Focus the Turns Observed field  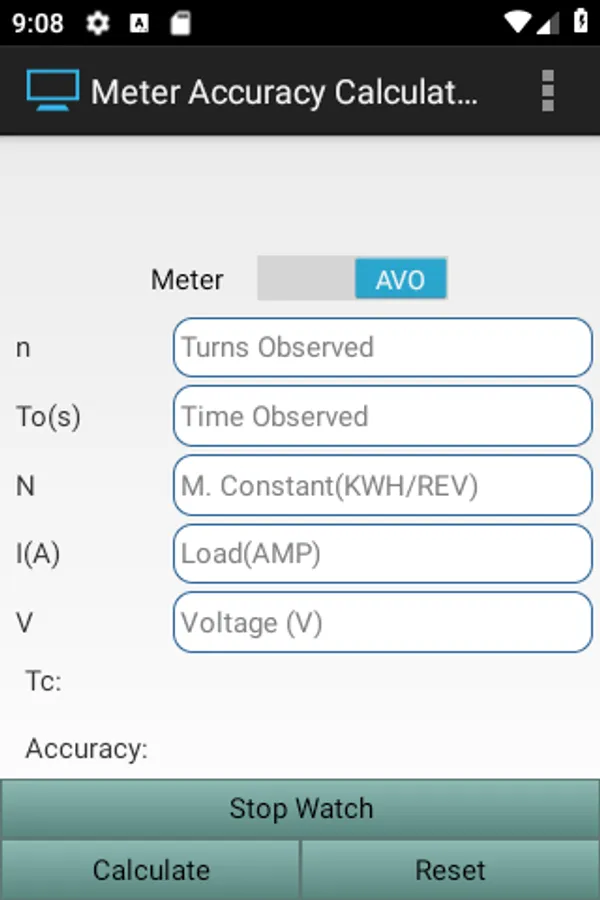tap(382, 347)
